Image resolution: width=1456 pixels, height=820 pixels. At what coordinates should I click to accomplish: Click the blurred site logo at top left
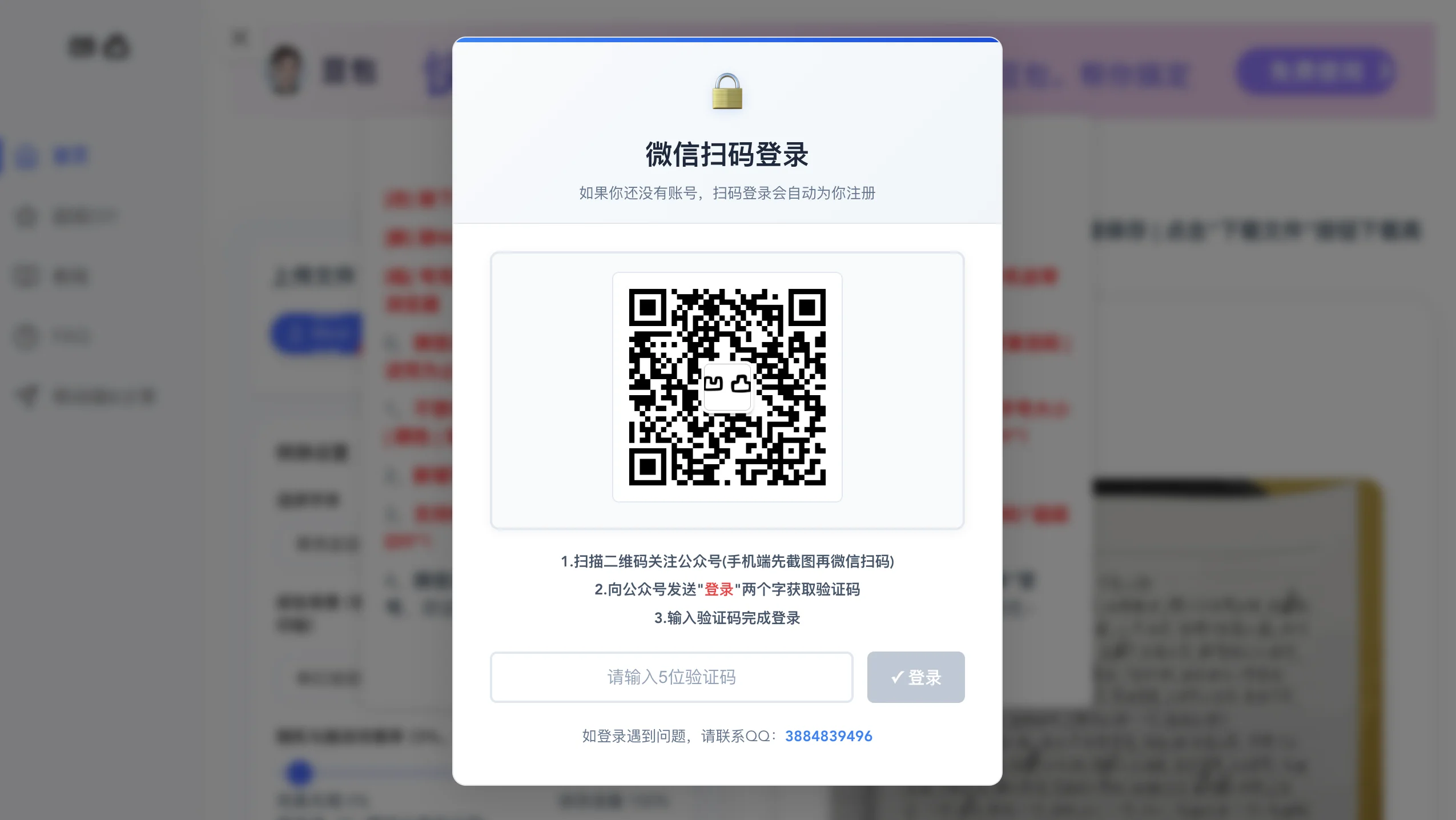(x=99, y=47)
